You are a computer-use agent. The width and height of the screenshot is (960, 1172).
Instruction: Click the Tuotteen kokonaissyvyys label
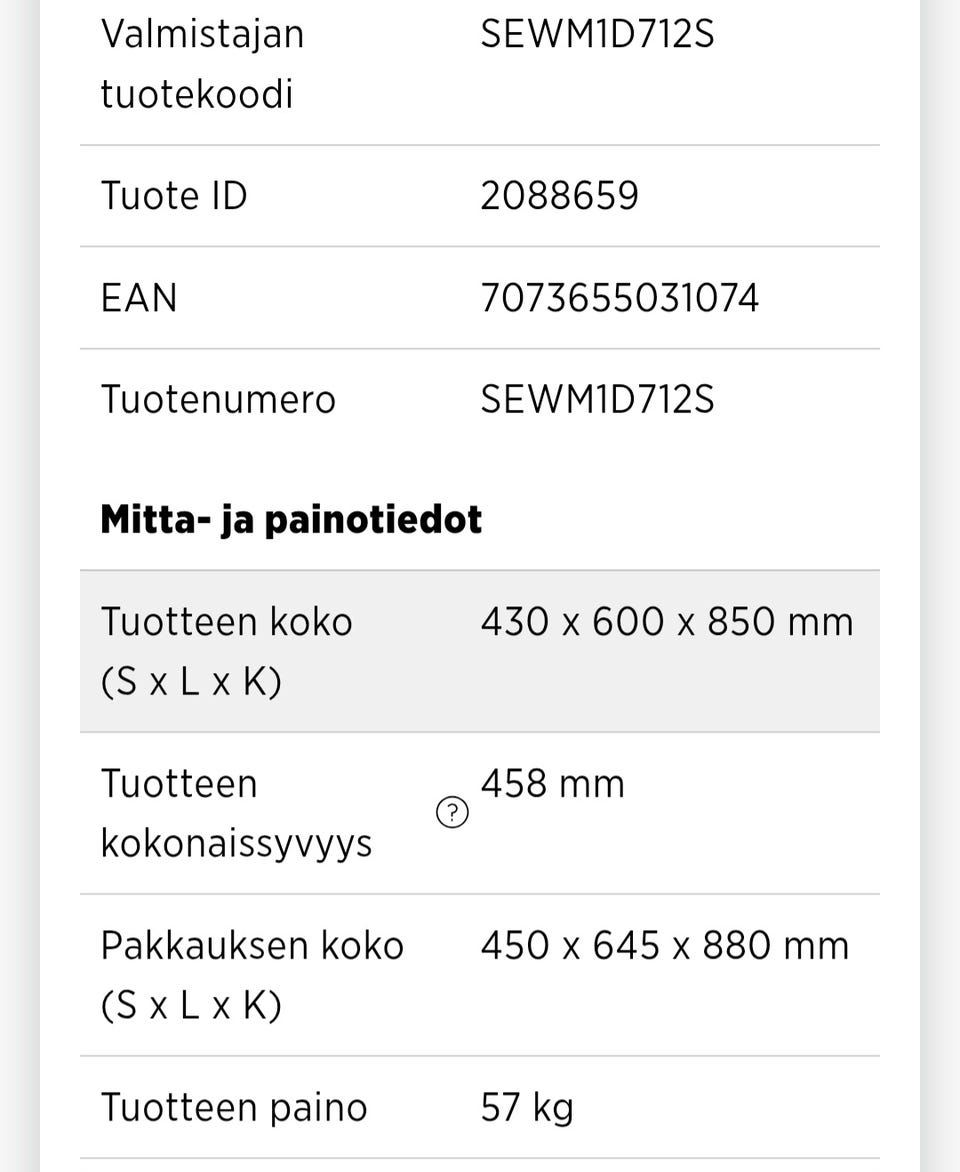[236, 813]
